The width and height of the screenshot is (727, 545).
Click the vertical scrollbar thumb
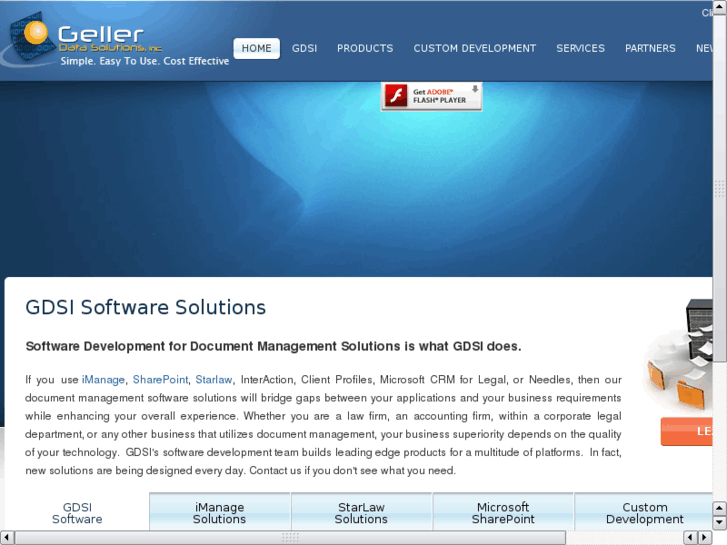[720, 188]
